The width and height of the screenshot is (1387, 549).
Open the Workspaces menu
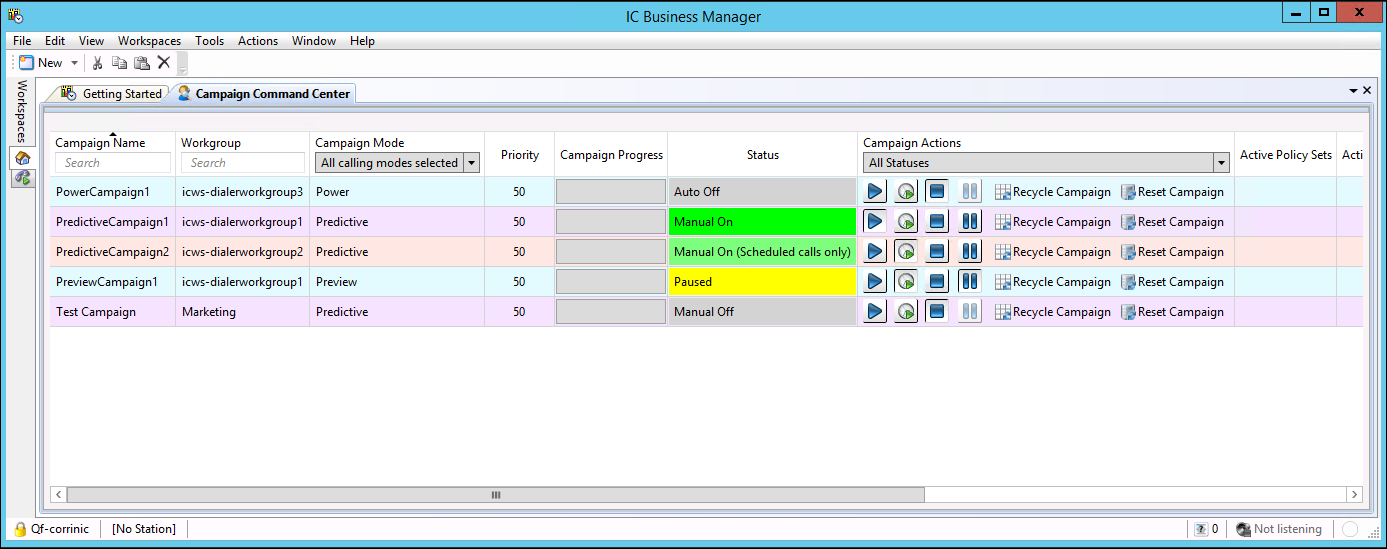click(x=149, y=41)
